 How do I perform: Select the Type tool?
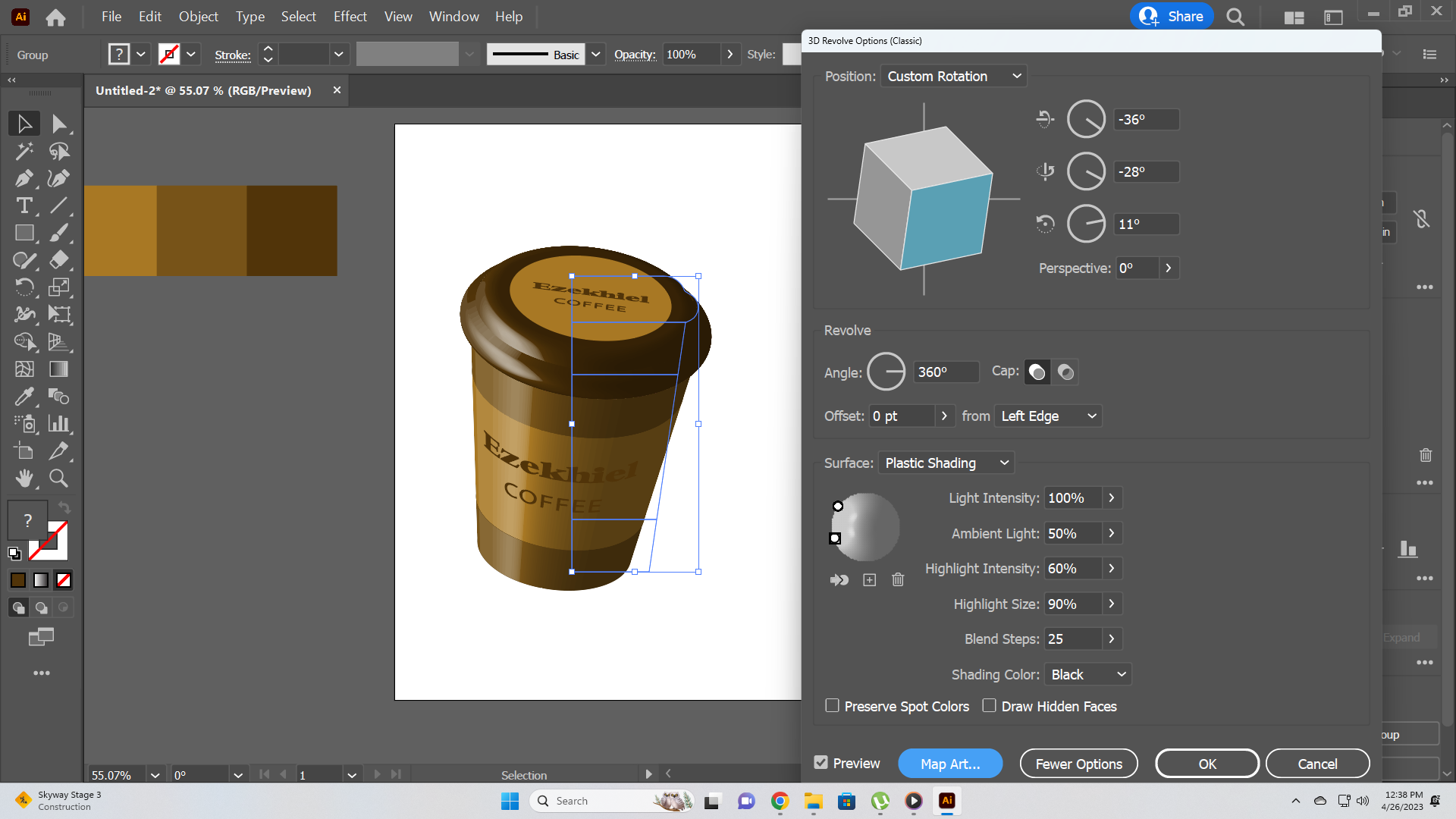click(24, 206)
